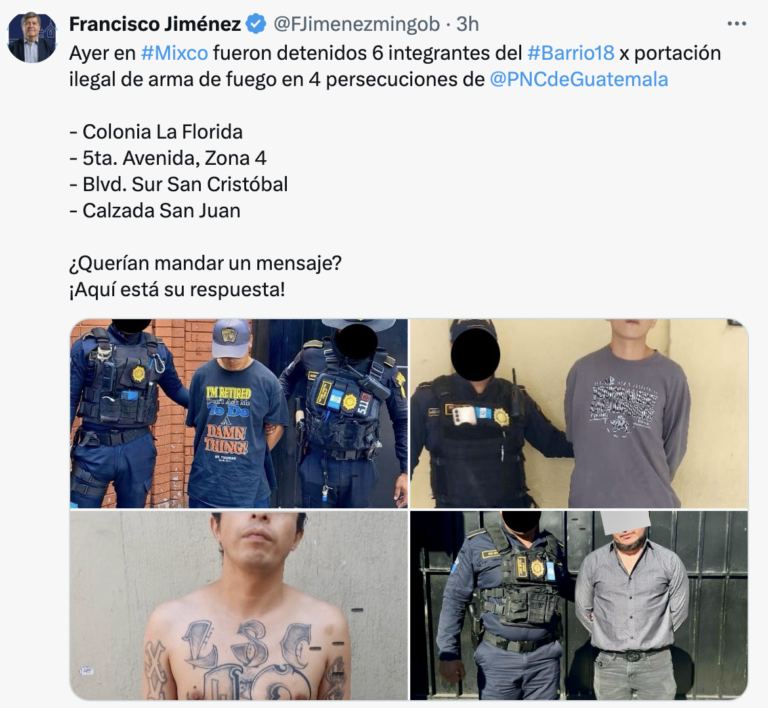This screenshot has height=708, width=768.
Task: Open the photo with the I'm Retired shirt
Action: click(239, 413)
